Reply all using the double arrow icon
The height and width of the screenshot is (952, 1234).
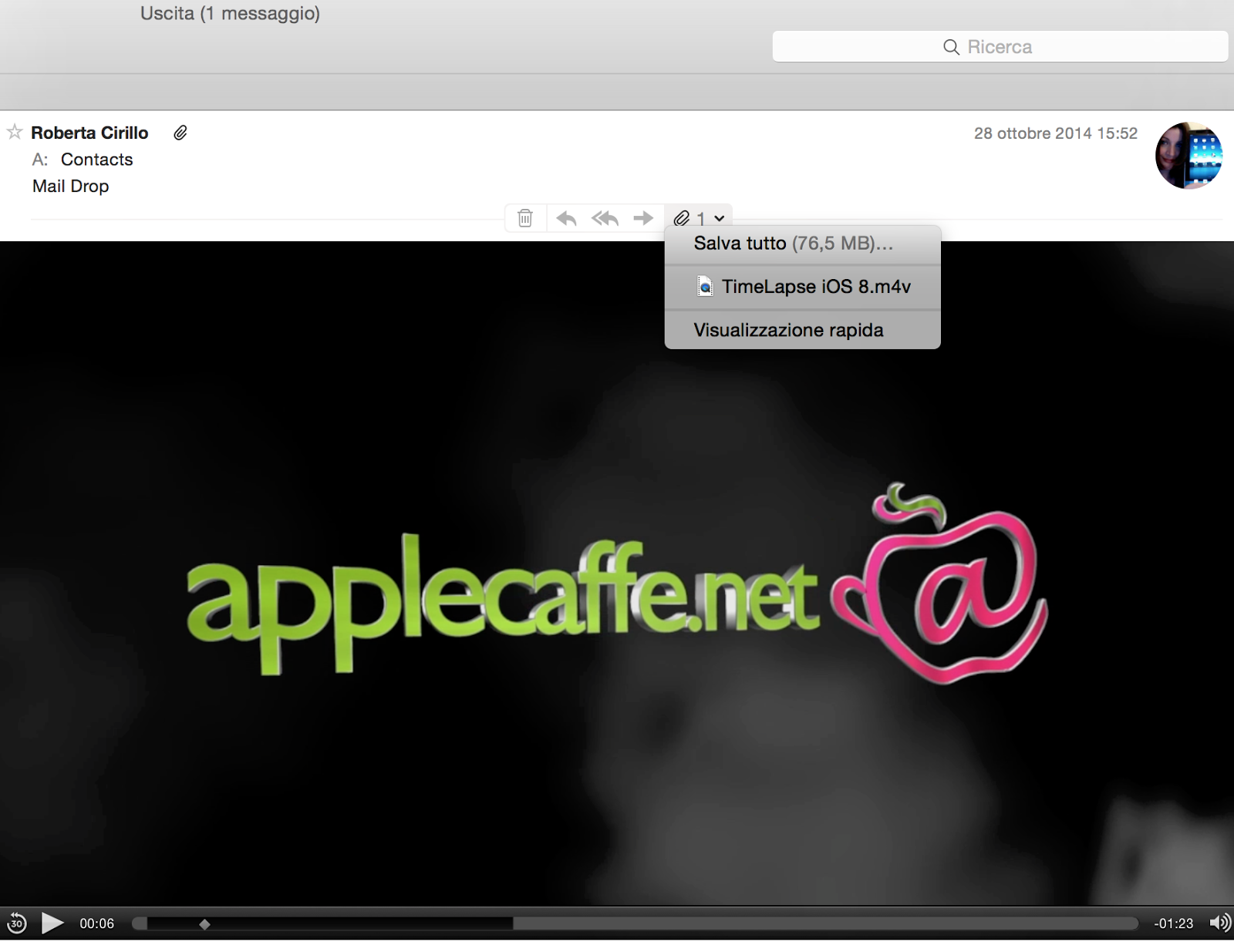click(605, 218)
